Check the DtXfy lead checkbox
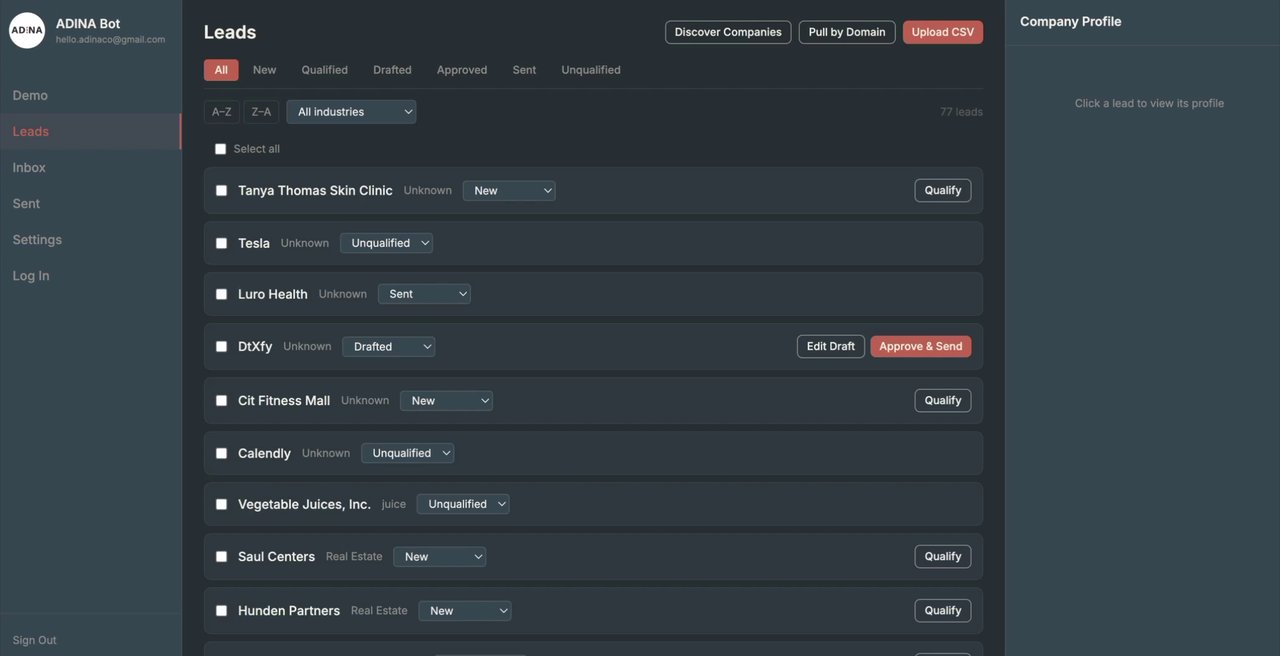The image size is (1280, 656). click(221, 347)
